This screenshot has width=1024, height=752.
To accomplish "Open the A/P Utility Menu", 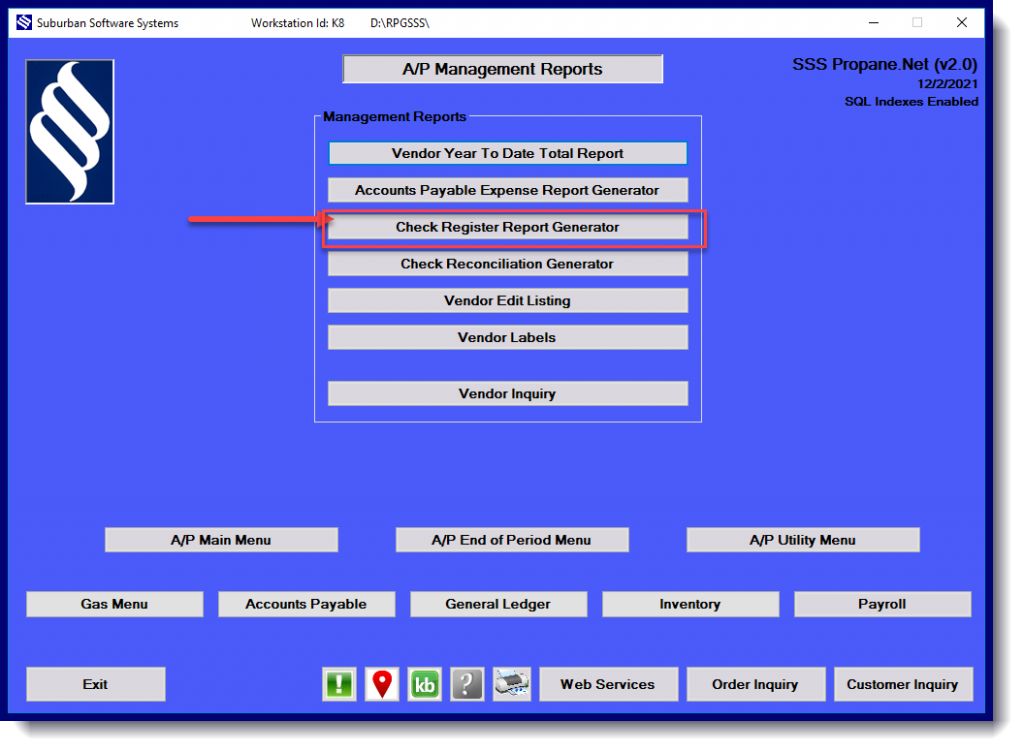I will 803,540.
